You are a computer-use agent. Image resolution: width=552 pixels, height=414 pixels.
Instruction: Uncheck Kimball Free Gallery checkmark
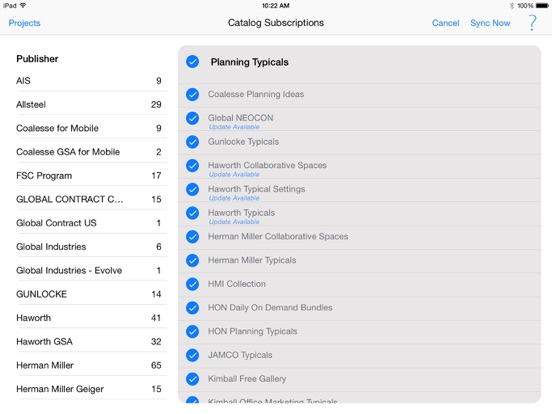(193, 379)
